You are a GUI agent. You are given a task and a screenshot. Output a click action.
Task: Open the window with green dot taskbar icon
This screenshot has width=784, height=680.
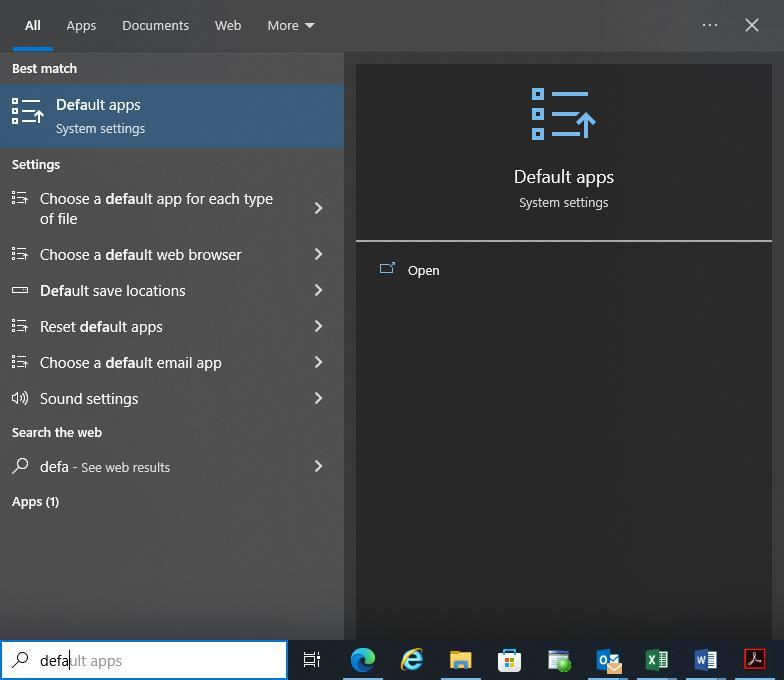coord(558,660)
